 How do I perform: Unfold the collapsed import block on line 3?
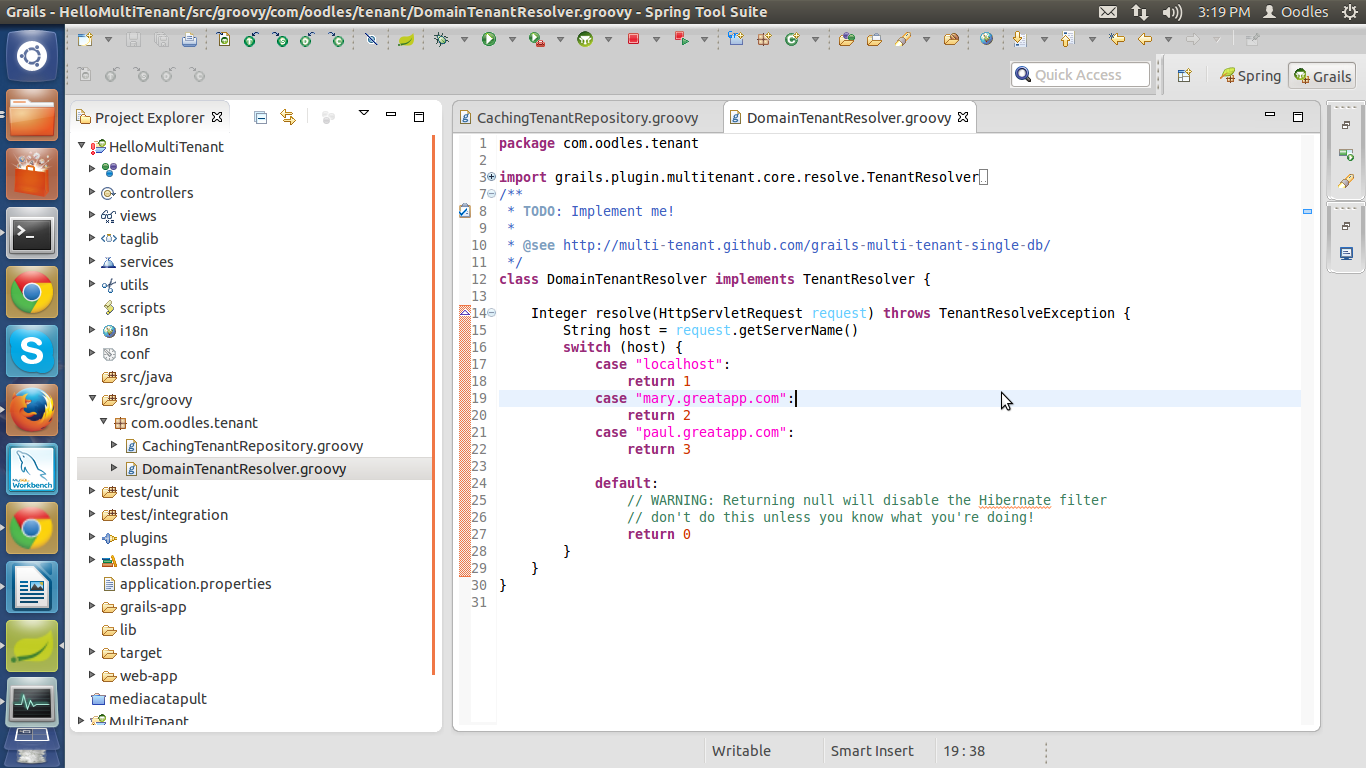pyautogui.click(x=491, y=177)
